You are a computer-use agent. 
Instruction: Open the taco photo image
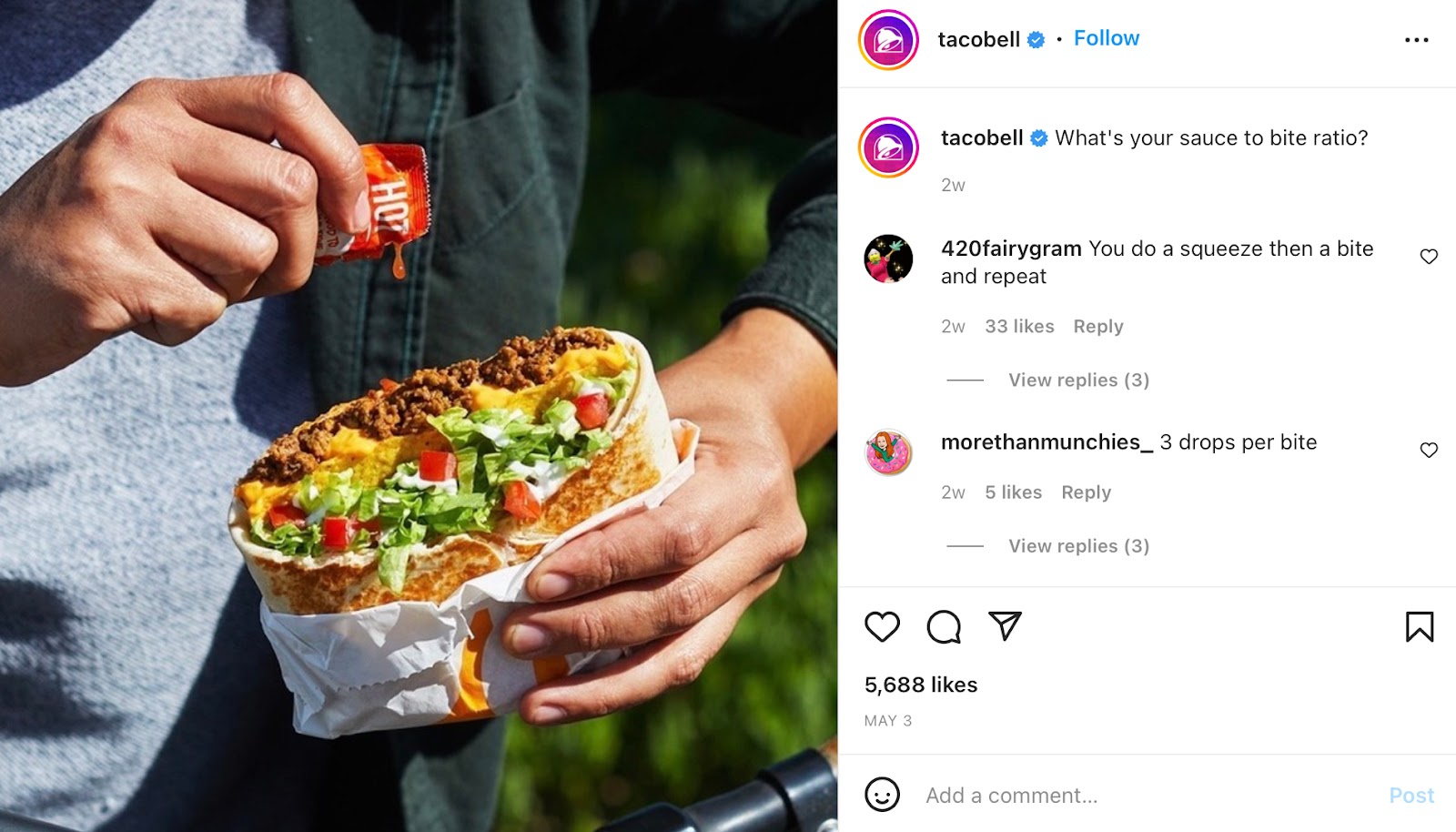click(x=419, y=416)
